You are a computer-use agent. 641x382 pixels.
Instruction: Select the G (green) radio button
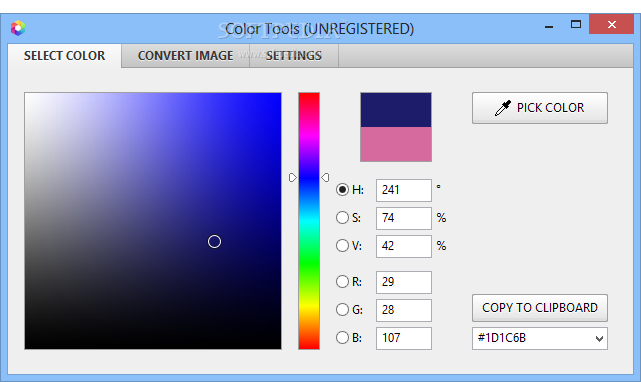[342, 310]
